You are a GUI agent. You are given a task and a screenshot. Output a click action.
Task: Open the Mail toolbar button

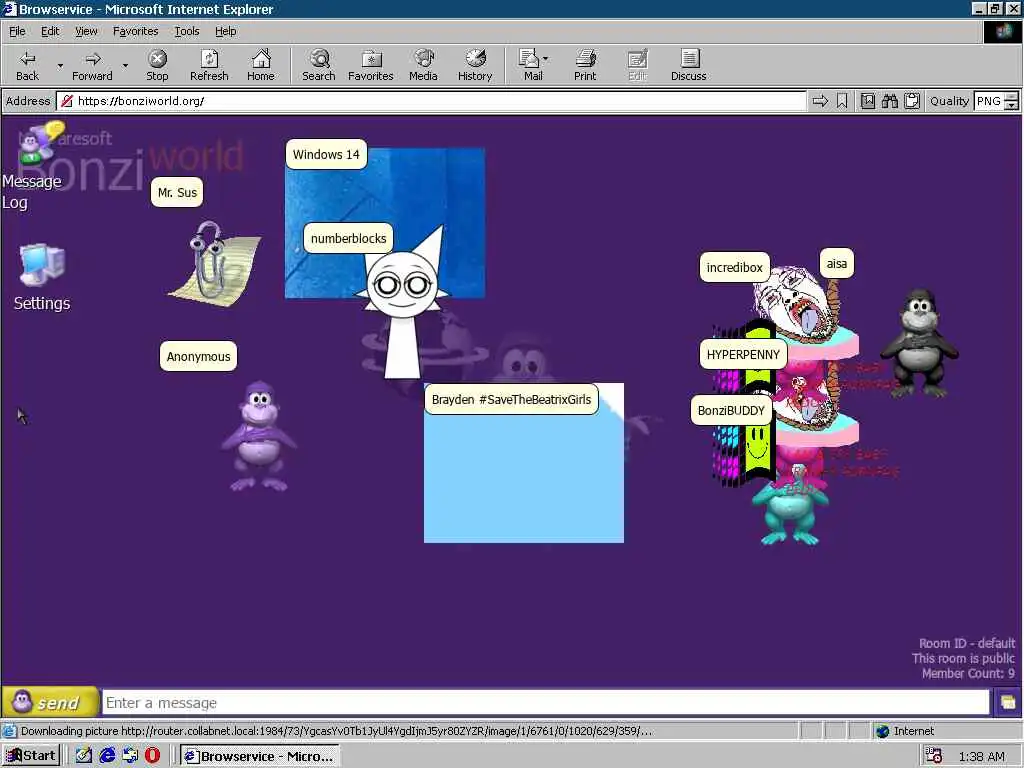530,65
